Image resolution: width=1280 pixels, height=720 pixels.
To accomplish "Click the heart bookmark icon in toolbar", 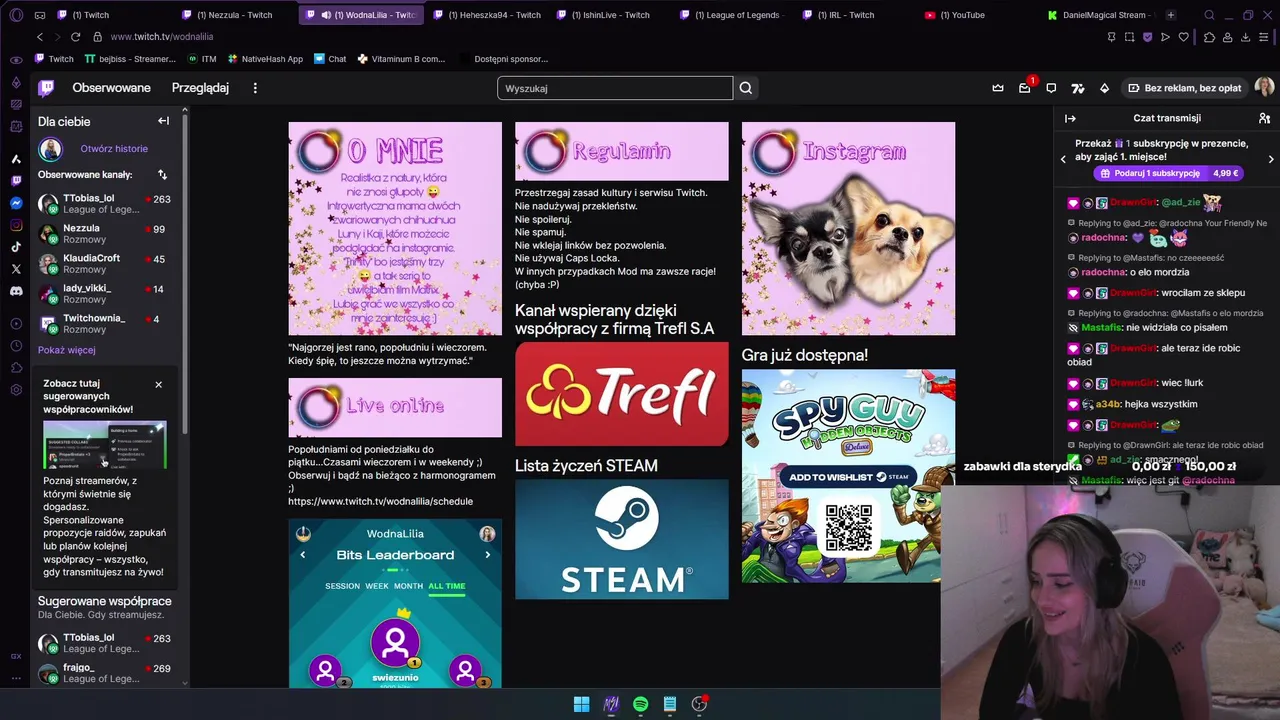I will point(1183,37).
